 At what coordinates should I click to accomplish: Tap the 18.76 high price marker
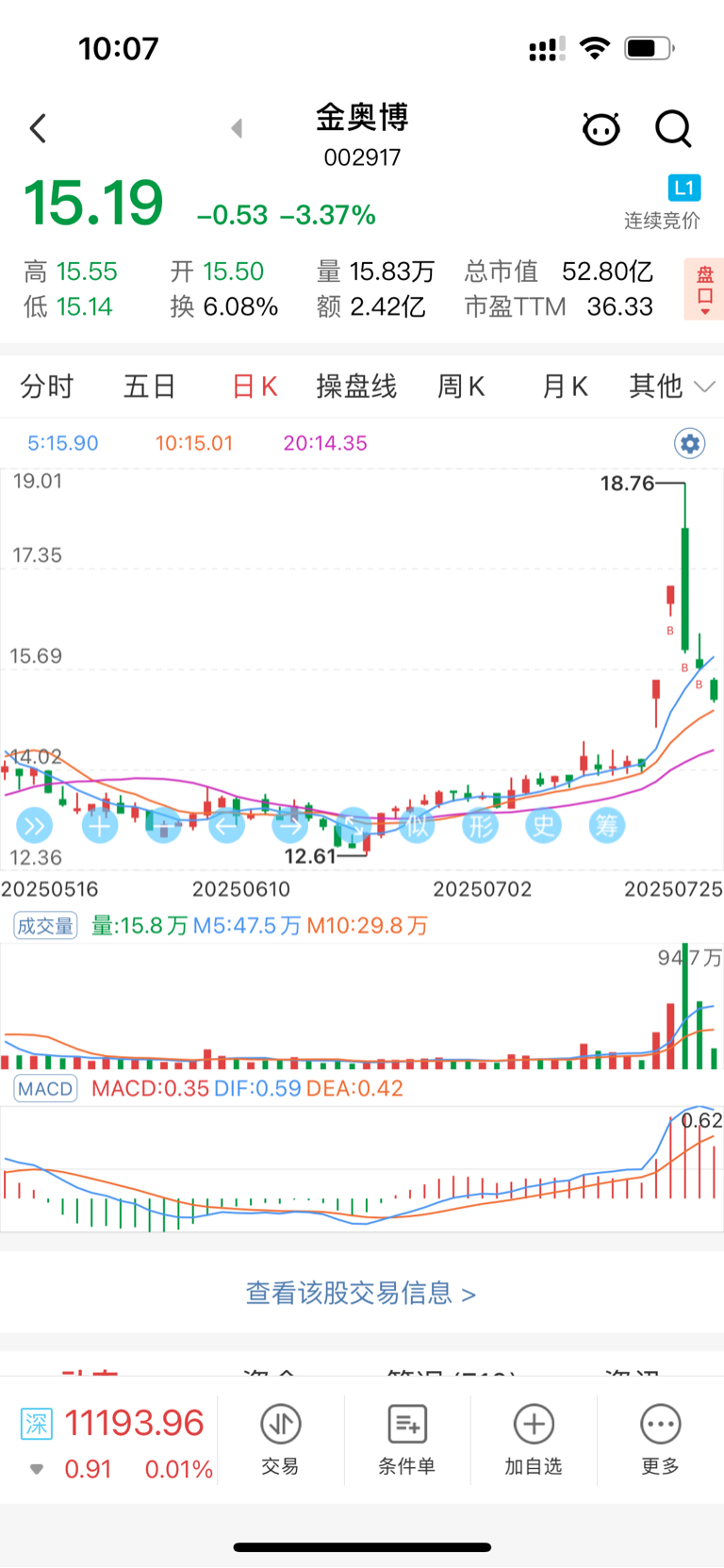coord(627,484)
